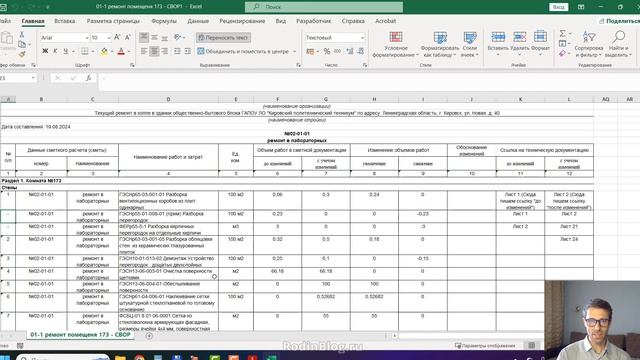Click the insert function fx icon
This screenshot has width=640, height=360.
88,78
